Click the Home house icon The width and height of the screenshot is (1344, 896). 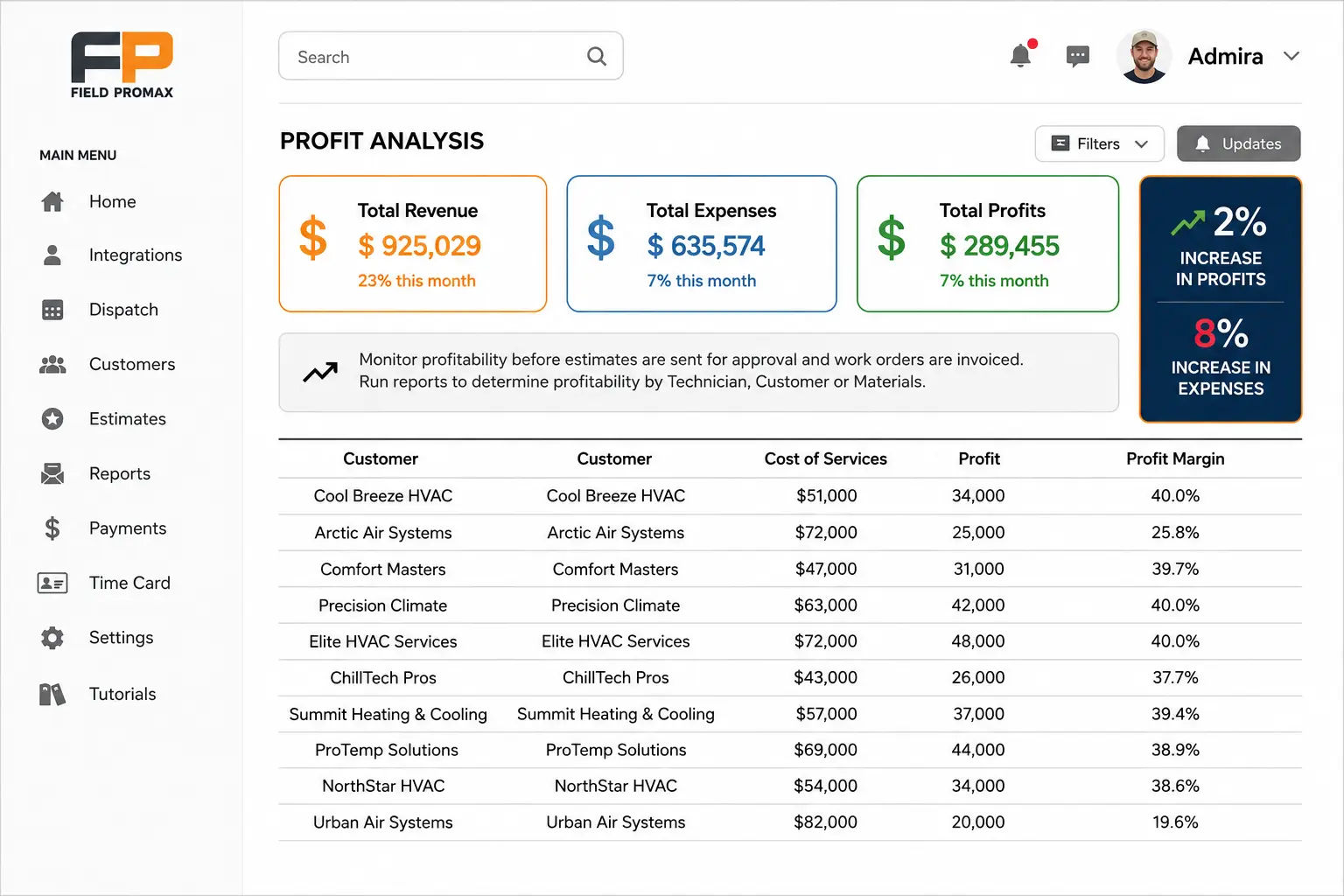pyautogui.click(x=52, y=201)
